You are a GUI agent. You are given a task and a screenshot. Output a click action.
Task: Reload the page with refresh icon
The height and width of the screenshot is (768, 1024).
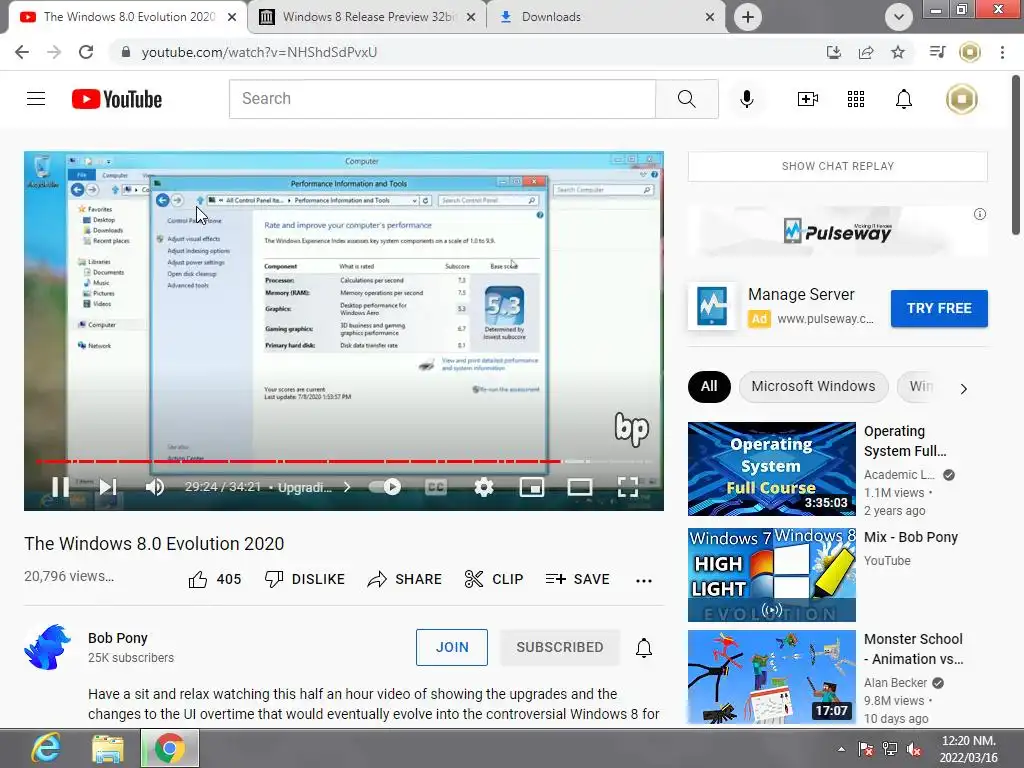[x=86, y=52]
